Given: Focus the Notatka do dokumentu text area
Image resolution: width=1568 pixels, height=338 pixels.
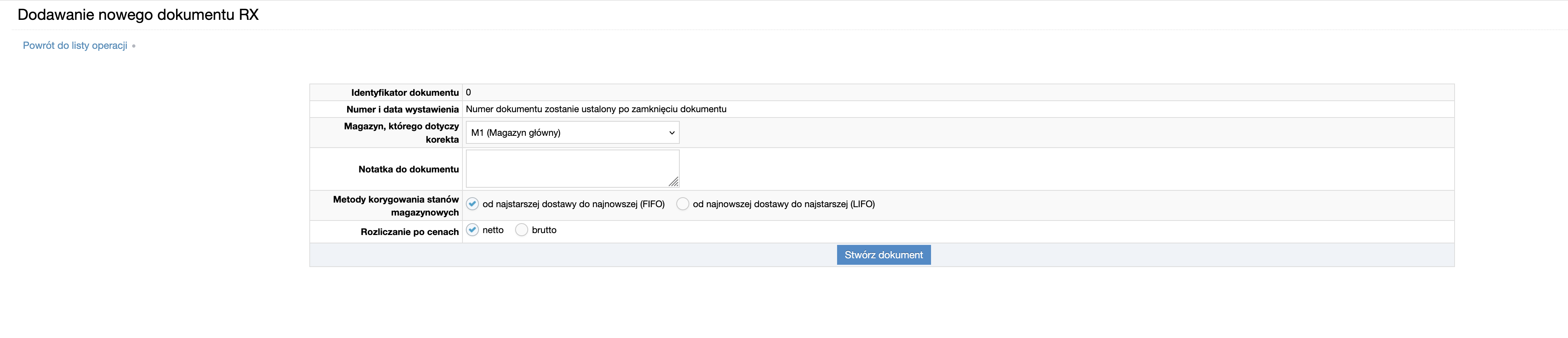Looking at the screenshot, I should (x=572, y=168).
